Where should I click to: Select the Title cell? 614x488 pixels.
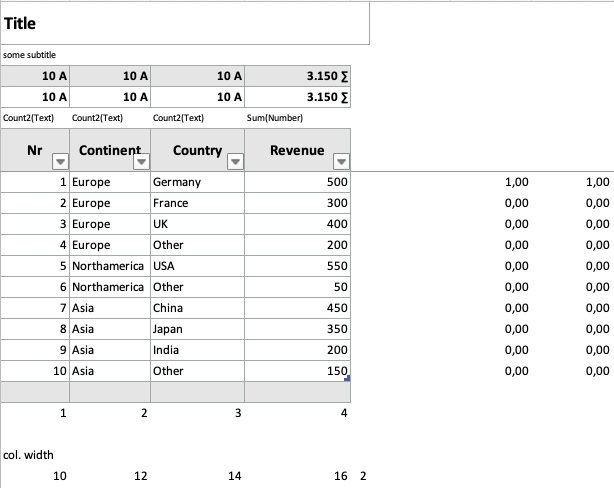click(x=185, y=23)
